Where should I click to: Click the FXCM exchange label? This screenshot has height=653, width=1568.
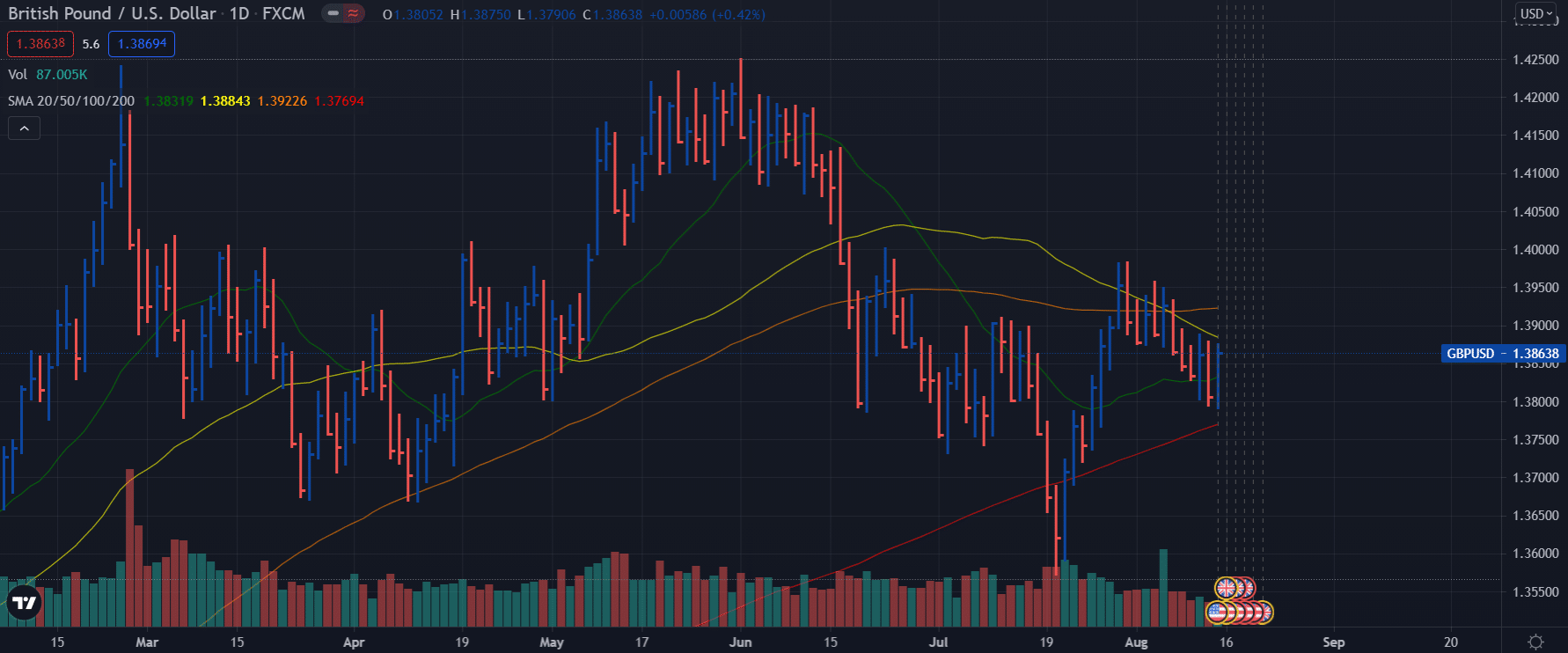click(x=283, y=14)
